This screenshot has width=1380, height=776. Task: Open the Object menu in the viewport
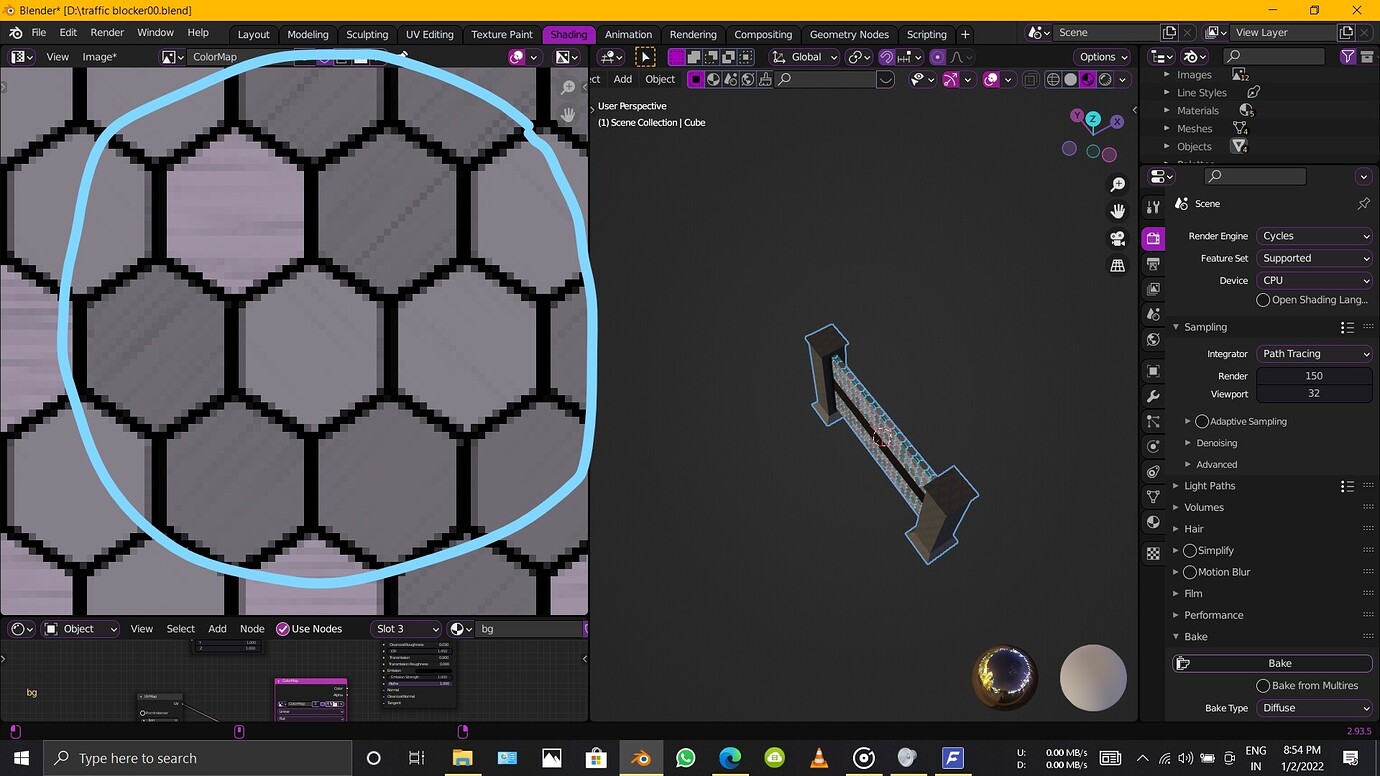click(x=660, y=79)
